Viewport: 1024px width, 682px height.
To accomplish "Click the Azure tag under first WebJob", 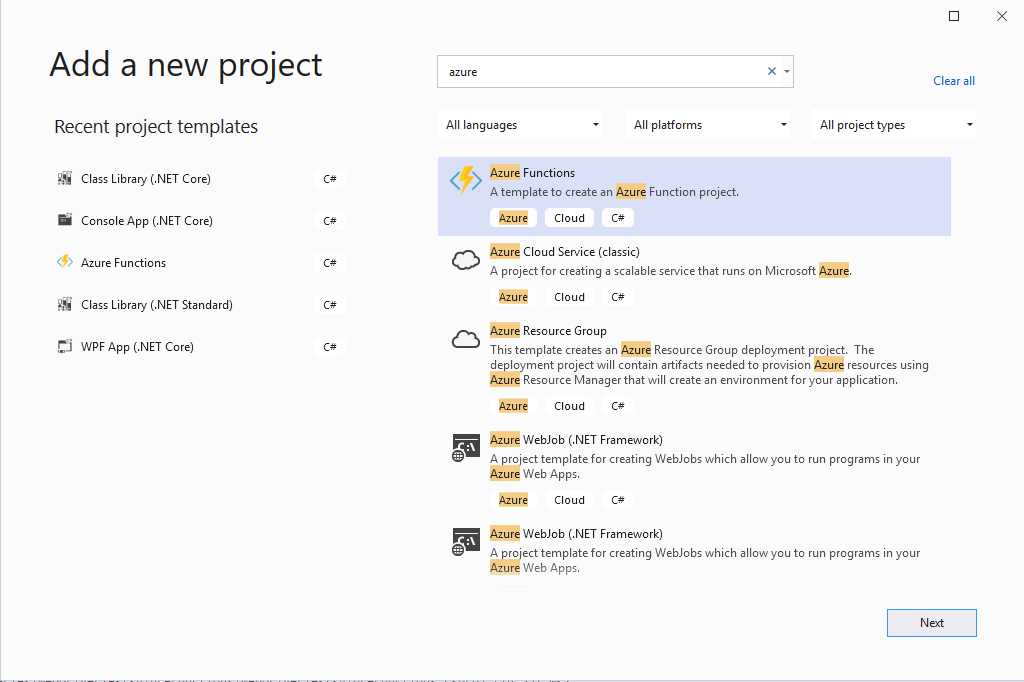I will pos(513,500).
